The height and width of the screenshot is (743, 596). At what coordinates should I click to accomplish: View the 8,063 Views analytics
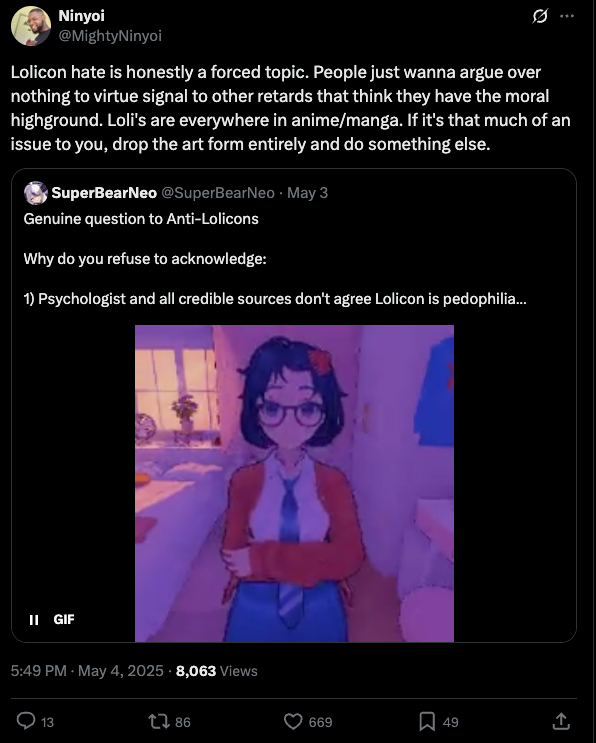click(x=217, y=671)
